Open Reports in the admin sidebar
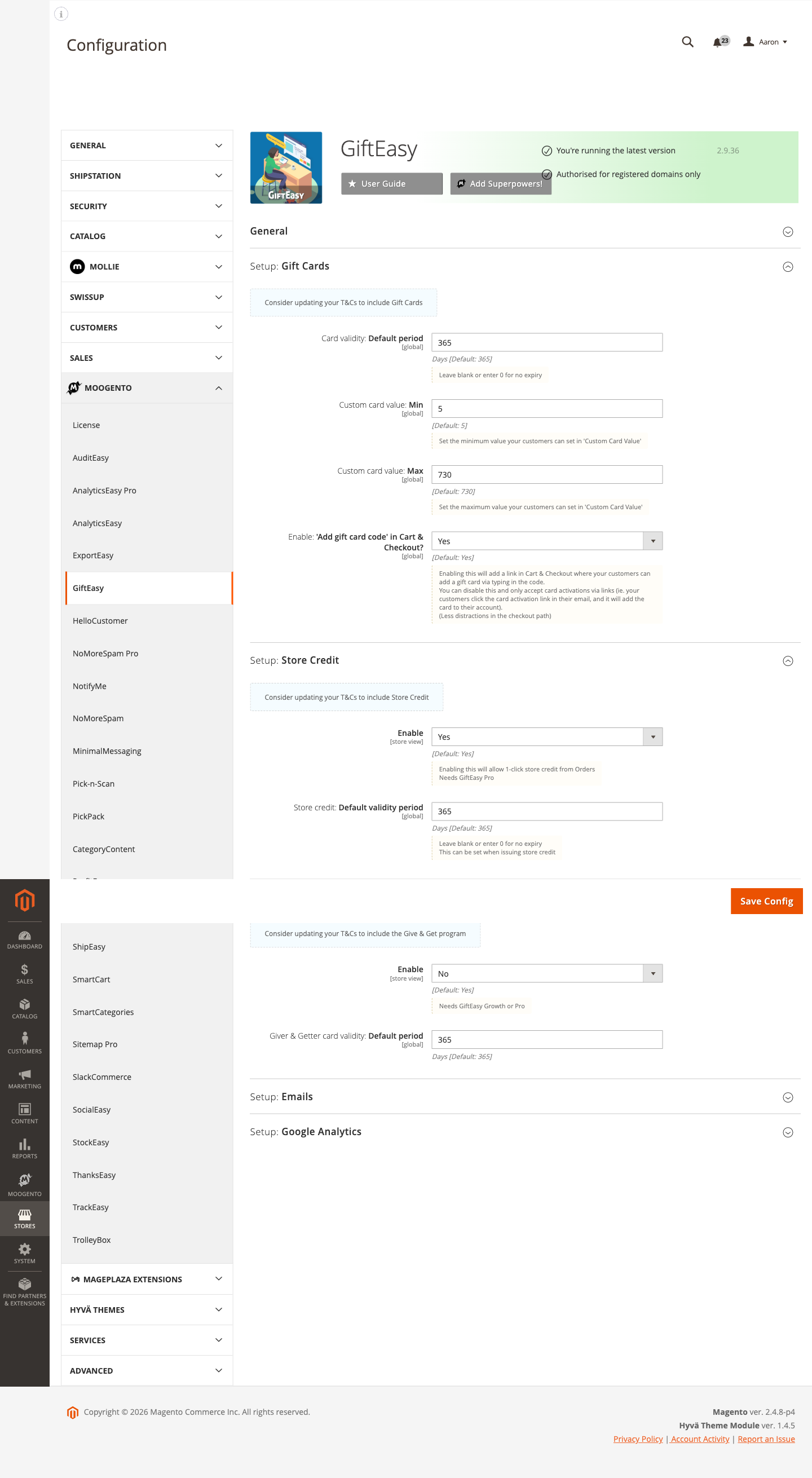Screen dimensions: 812x1478 coord(25,1149)
